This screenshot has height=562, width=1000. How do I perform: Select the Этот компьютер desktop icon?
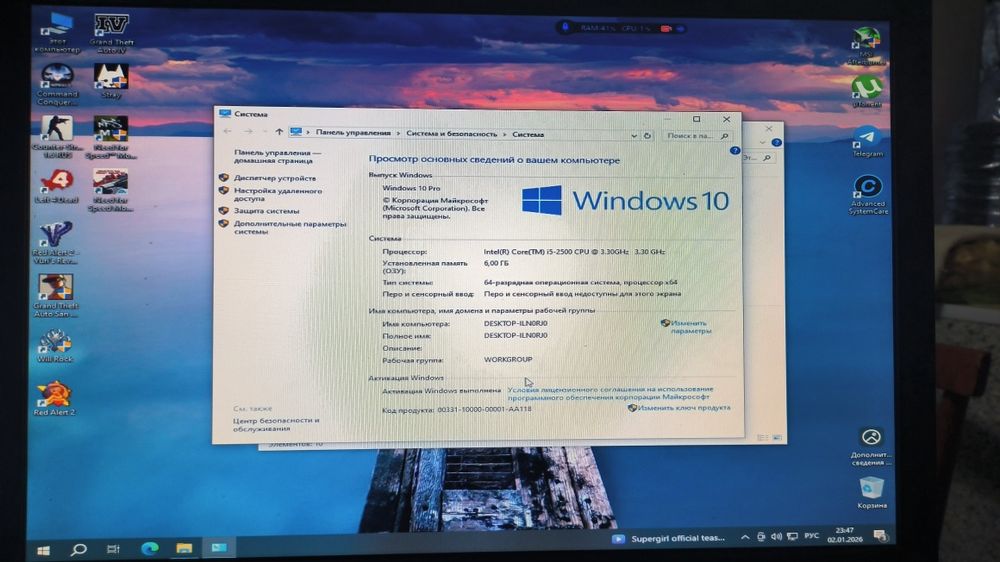[x=57, y=33]
